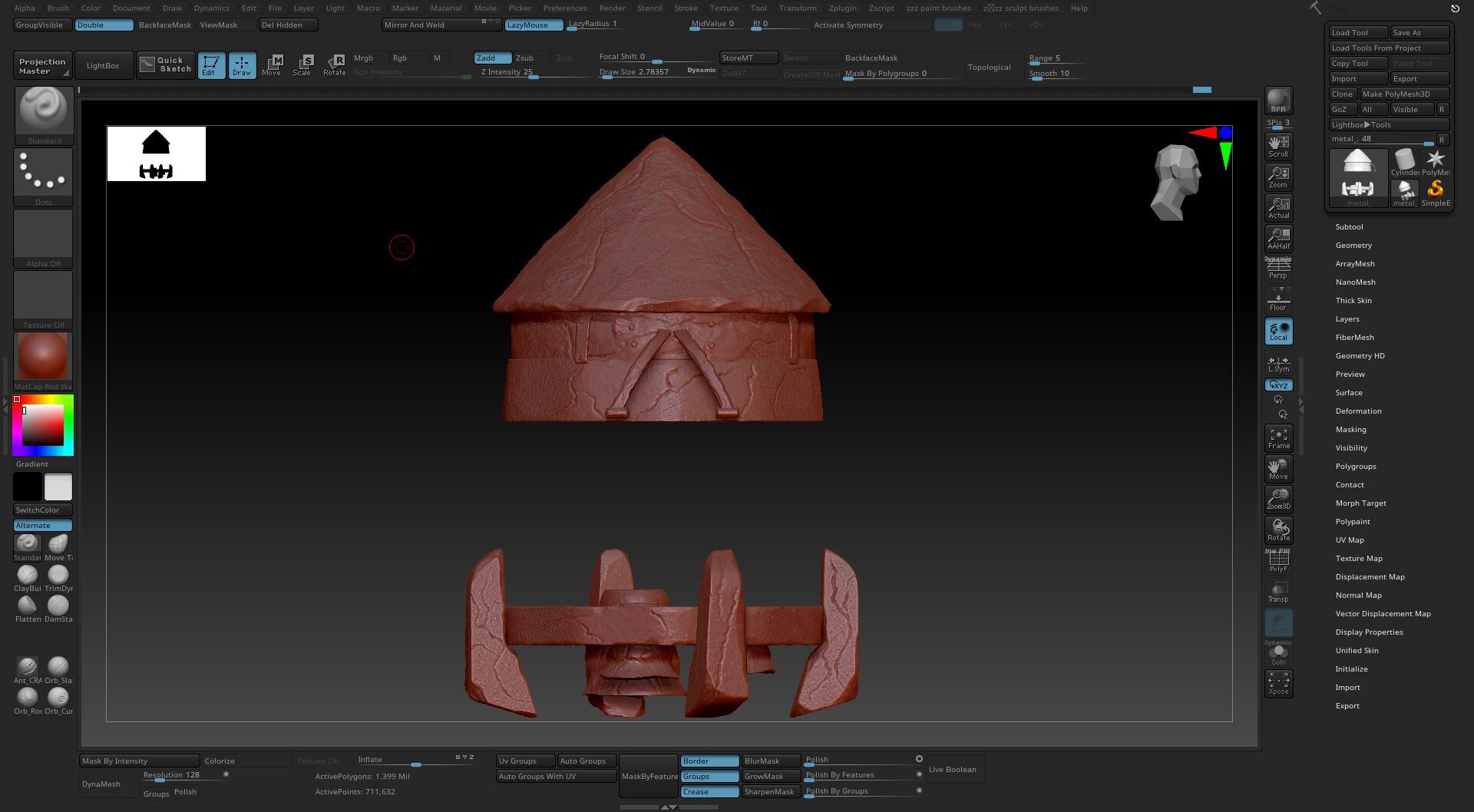Click the color picker square
The image size is (1474, 812).
tap(43, 425)
